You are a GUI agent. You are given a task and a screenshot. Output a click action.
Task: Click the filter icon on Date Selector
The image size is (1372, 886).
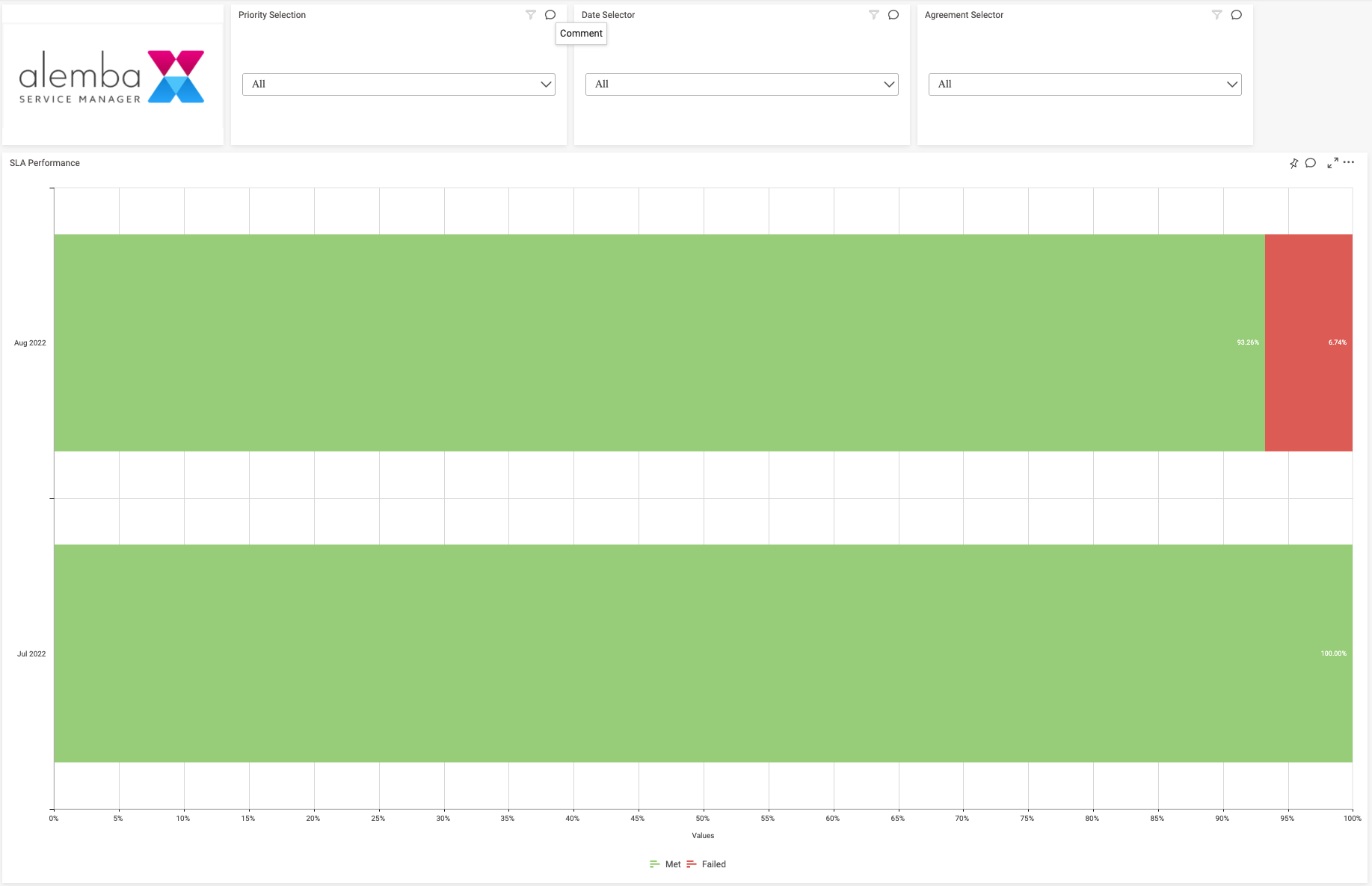pyautogui.click(x=873, y=15)
